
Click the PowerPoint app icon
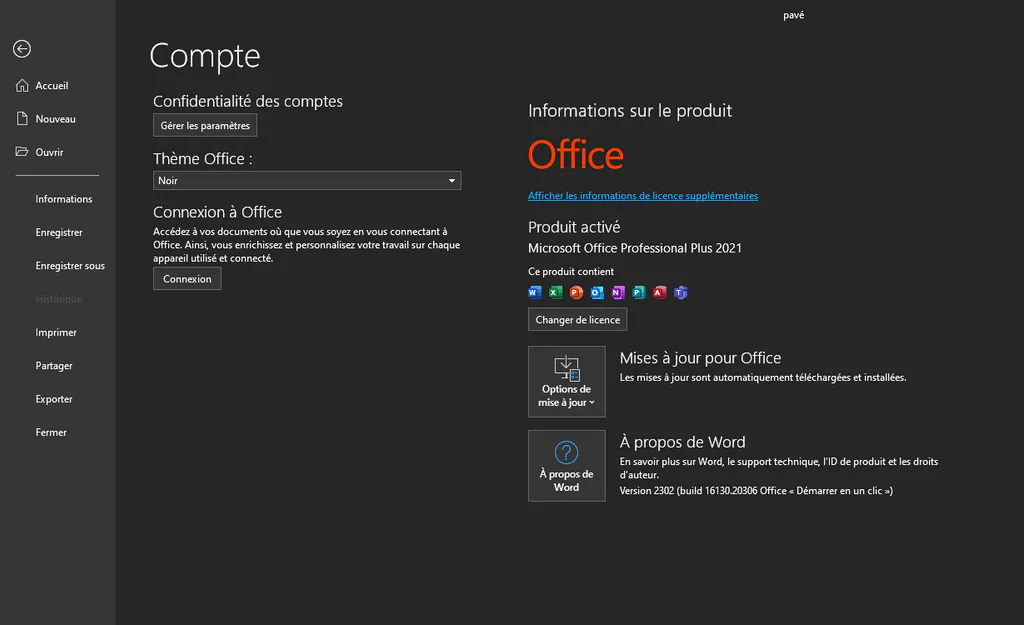[x=576, y=293]
